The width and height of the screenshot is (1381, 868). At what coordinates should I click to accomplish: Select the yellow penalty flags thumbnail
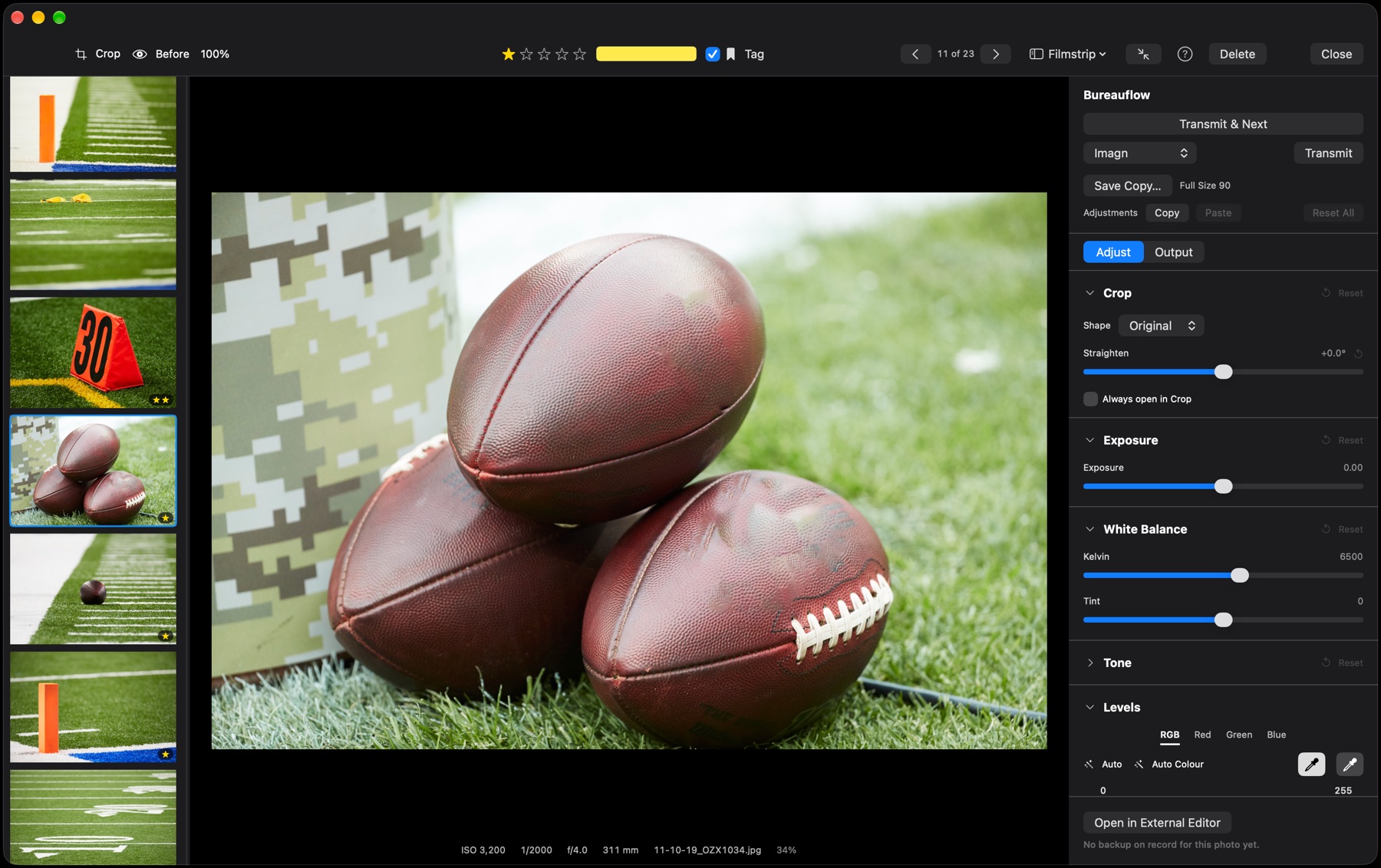(x=93, y=235)
